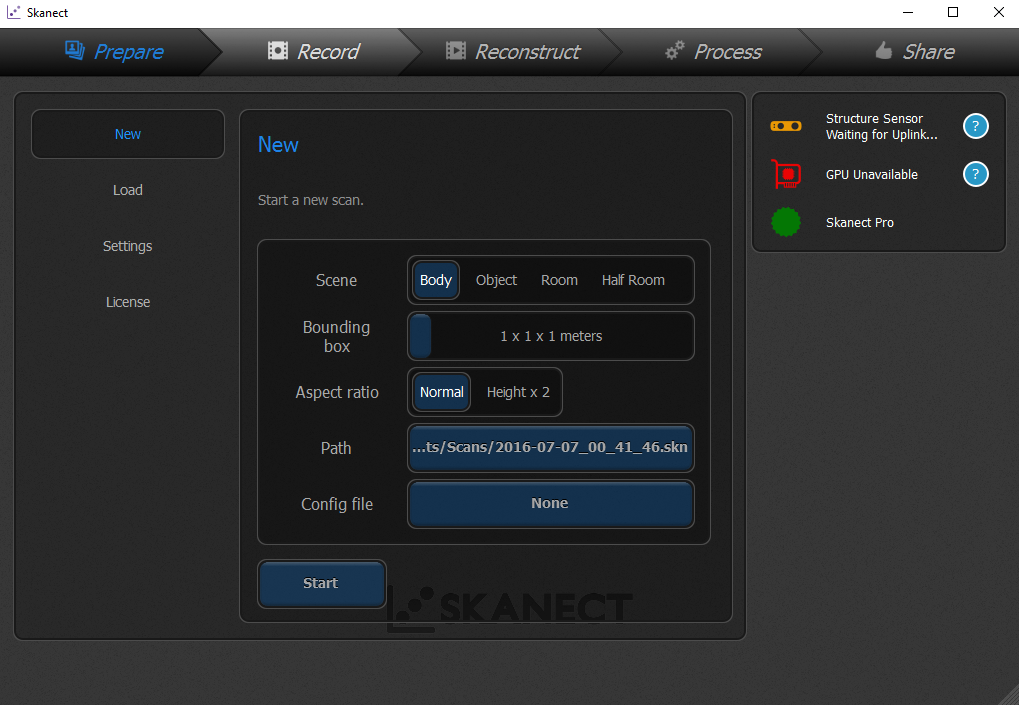1019x705 pixels.
Task: Click the Prepare stage pictures icon
Action: click(x=75, y=50)
